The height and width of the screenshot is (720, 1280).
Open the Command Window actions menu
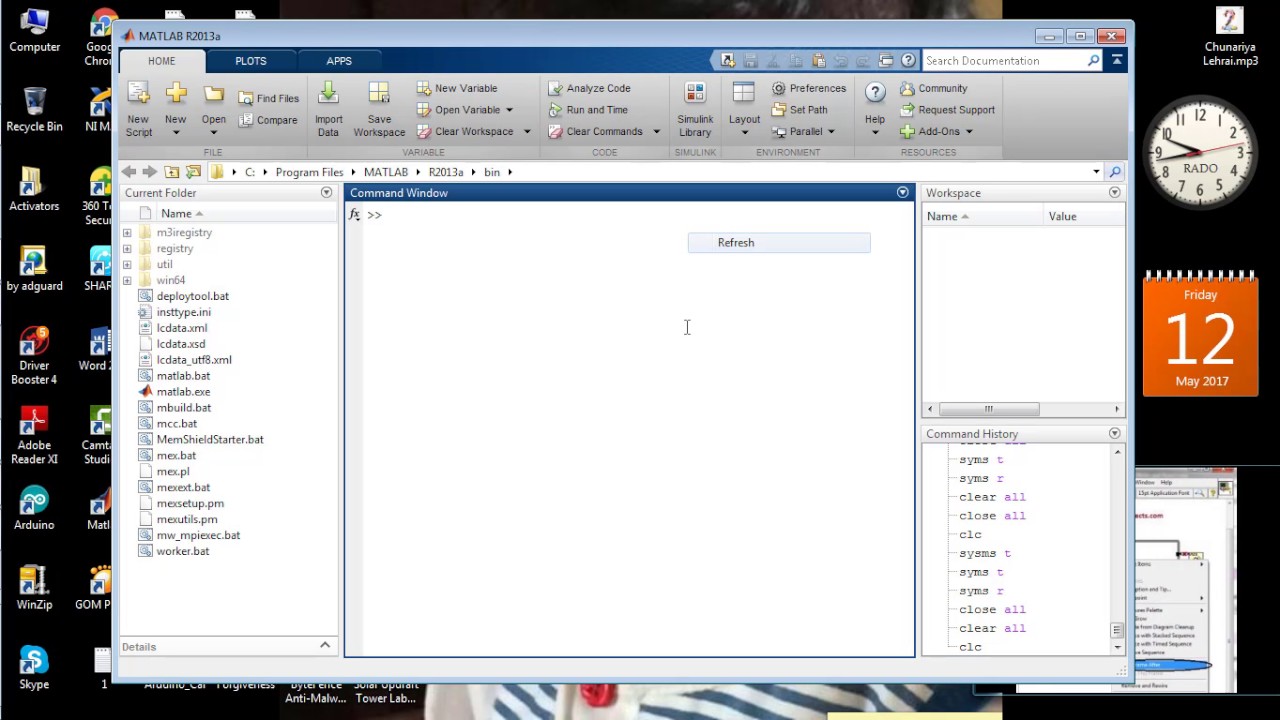pos(903,192)
